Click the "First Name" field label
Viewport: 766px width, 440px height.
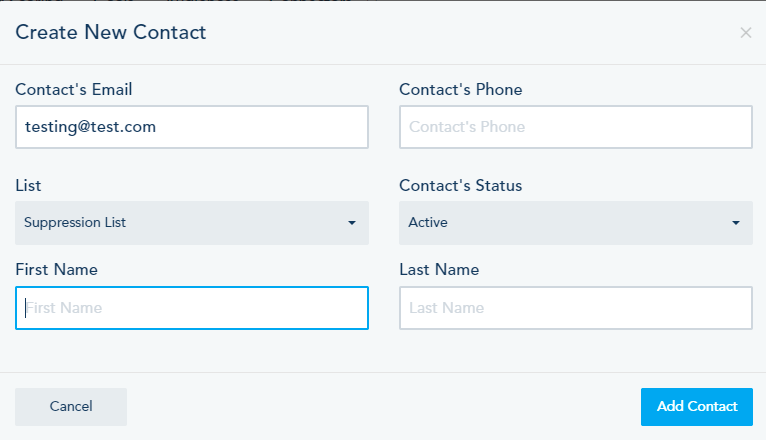pos(56,270)
